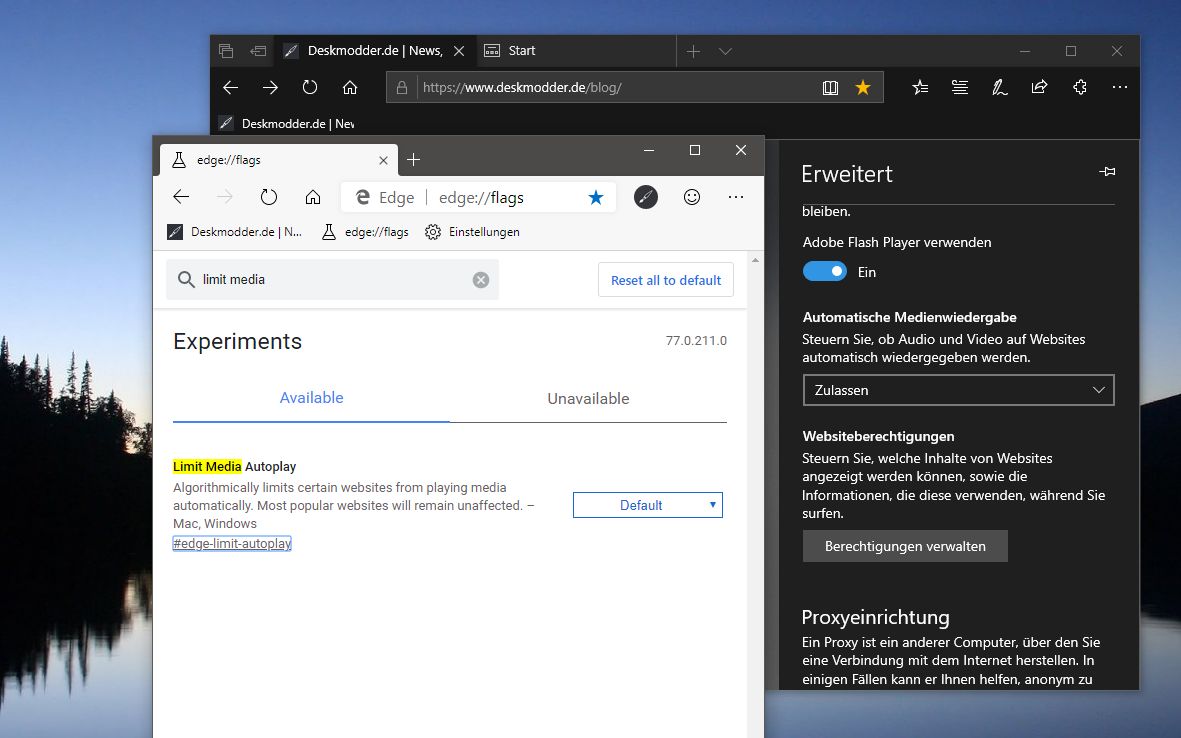Click the Proxyeinrichtung heading
Screen dimensions: 1181x738
click(875, 618)
